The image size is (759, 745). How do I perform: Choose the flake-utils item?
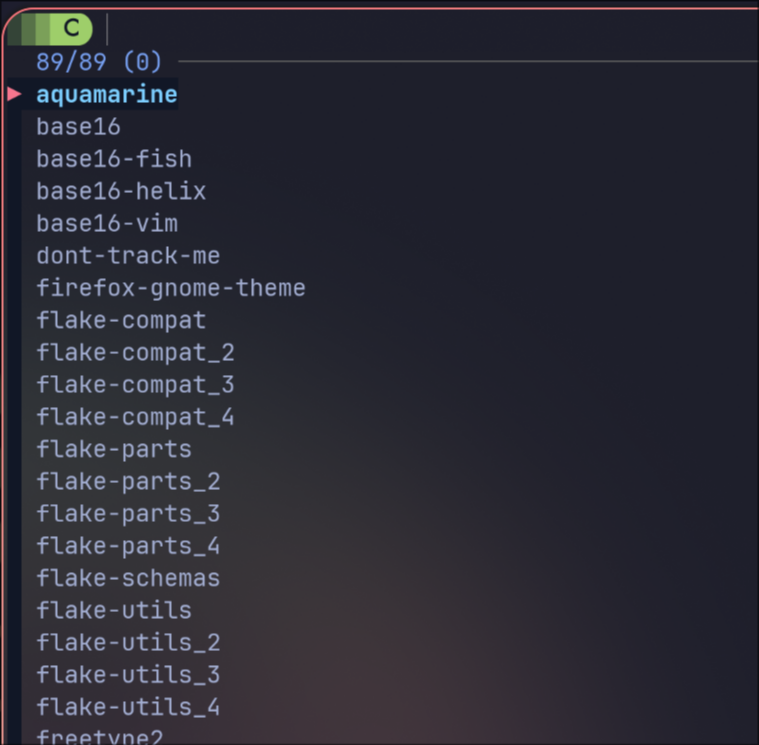tap(114, 610)
